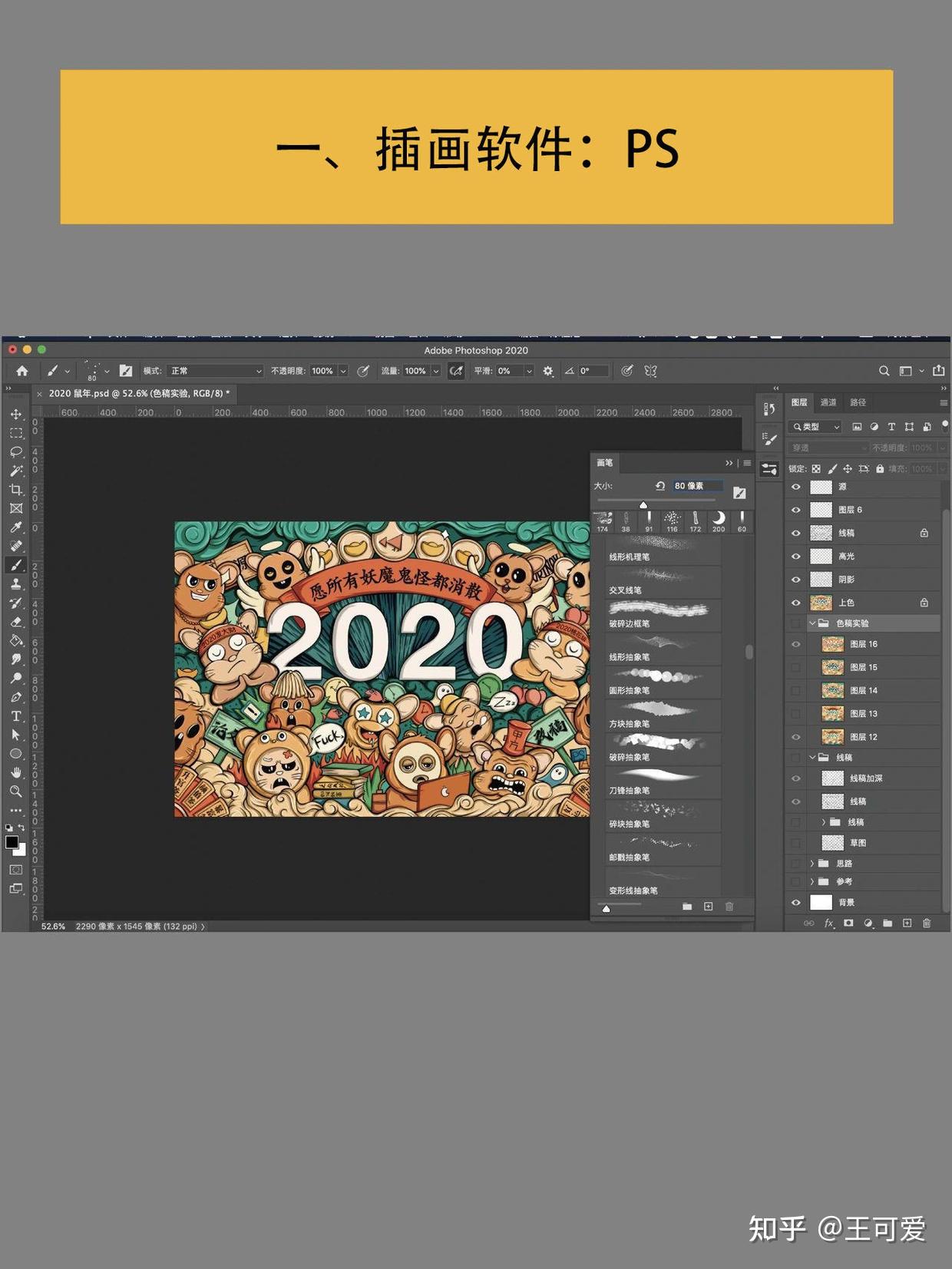This screenshot has height=1269, width=952.
Task: Select the Healing Brush tool
Action: click(16, 546)
